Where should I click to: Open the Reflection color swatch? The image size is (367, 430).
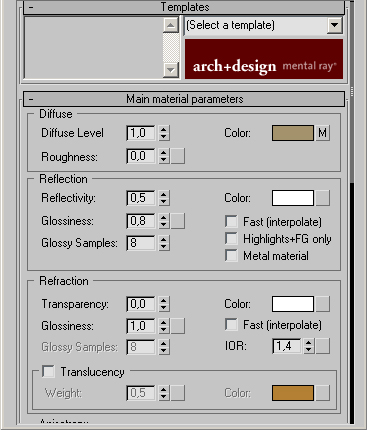point(293,198)
